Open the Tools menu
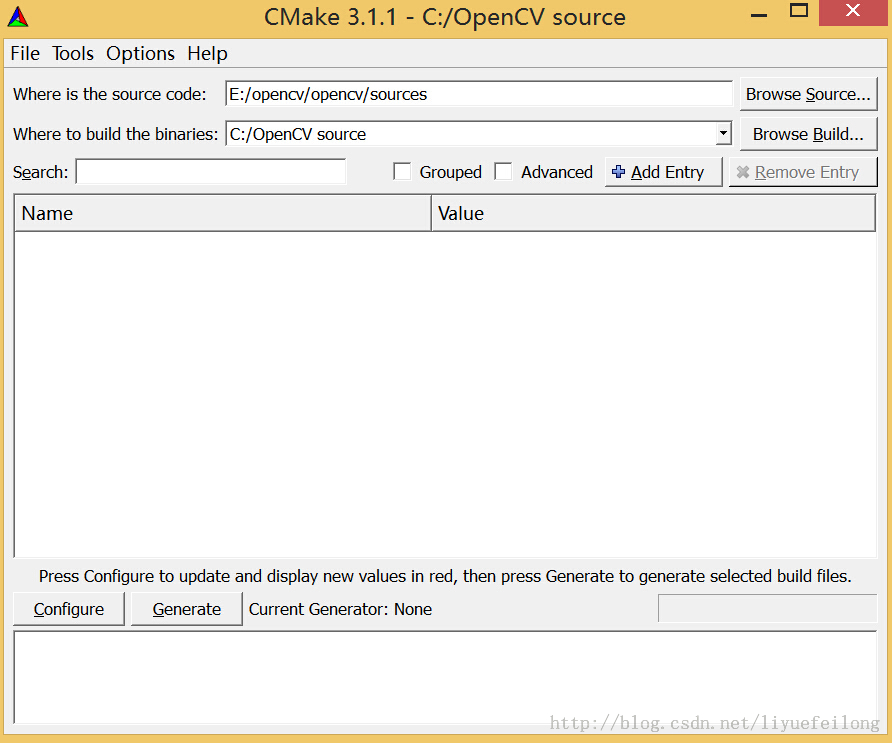This screenshot has width=892, height=743. [x=73, y=53]
